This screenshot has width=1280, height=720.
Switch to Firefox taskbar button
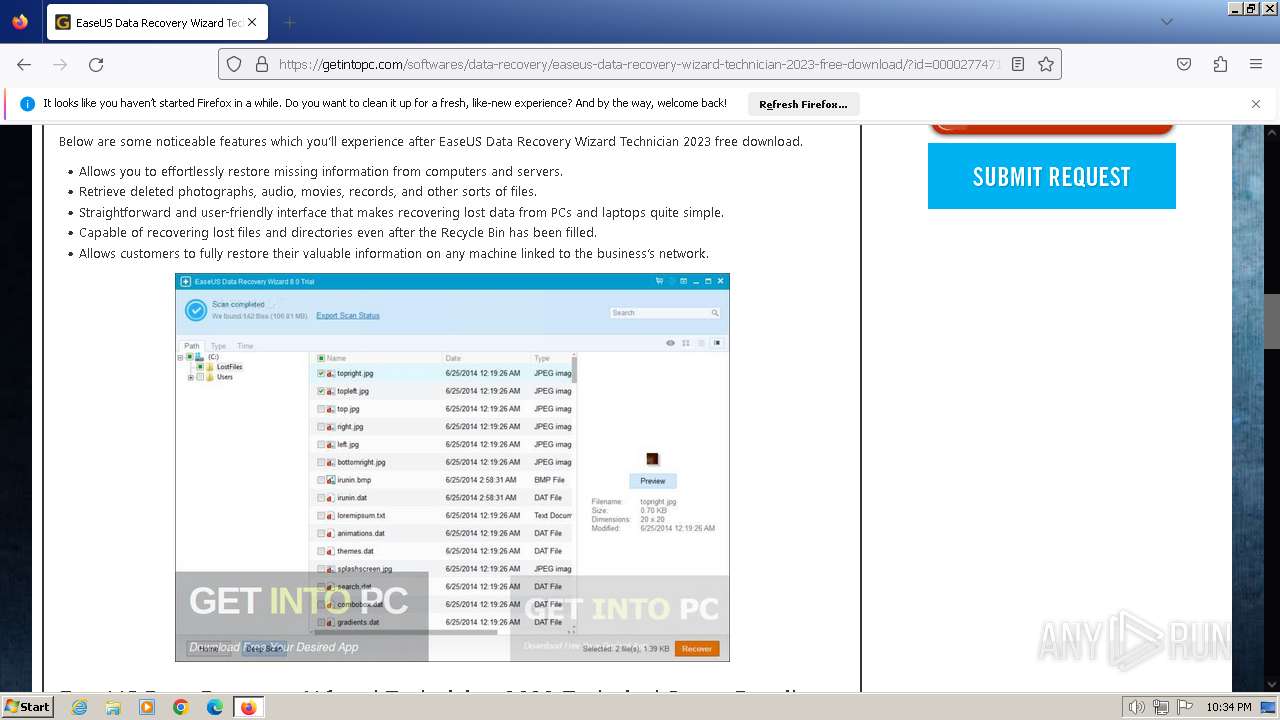(248, 707)
